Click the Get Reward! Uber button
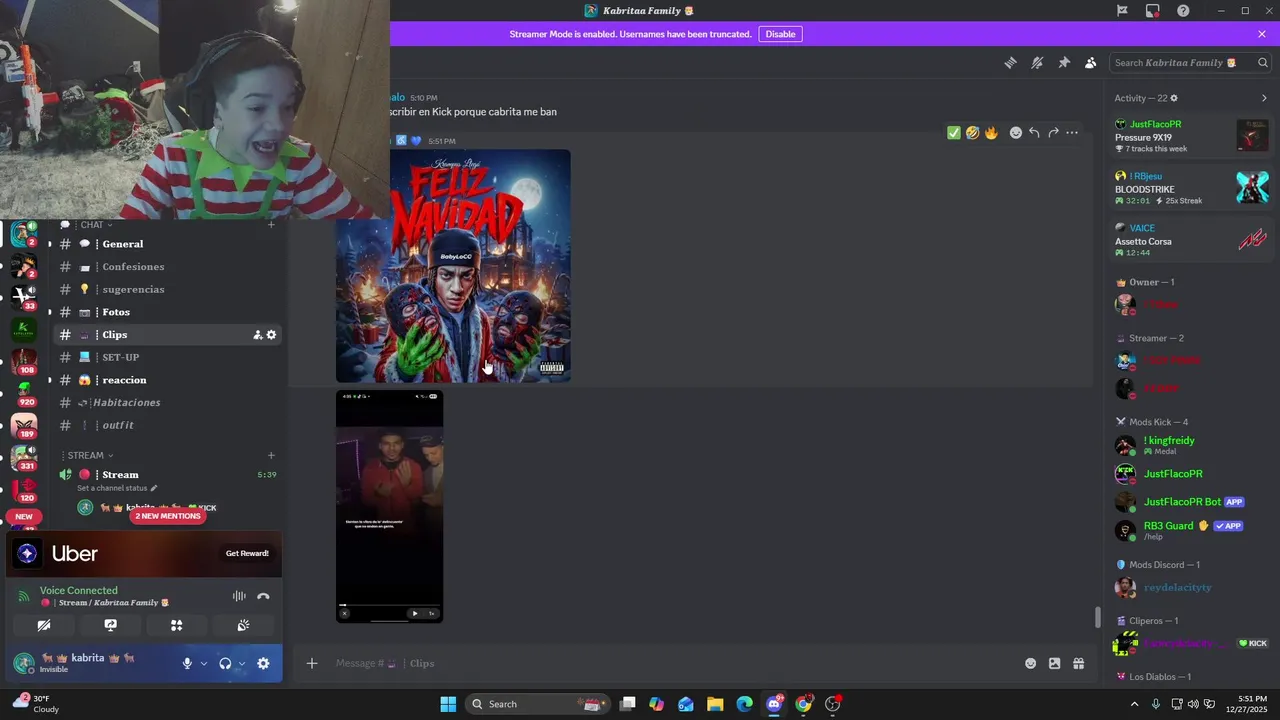 pyautogui.click(x=247, y=553)
